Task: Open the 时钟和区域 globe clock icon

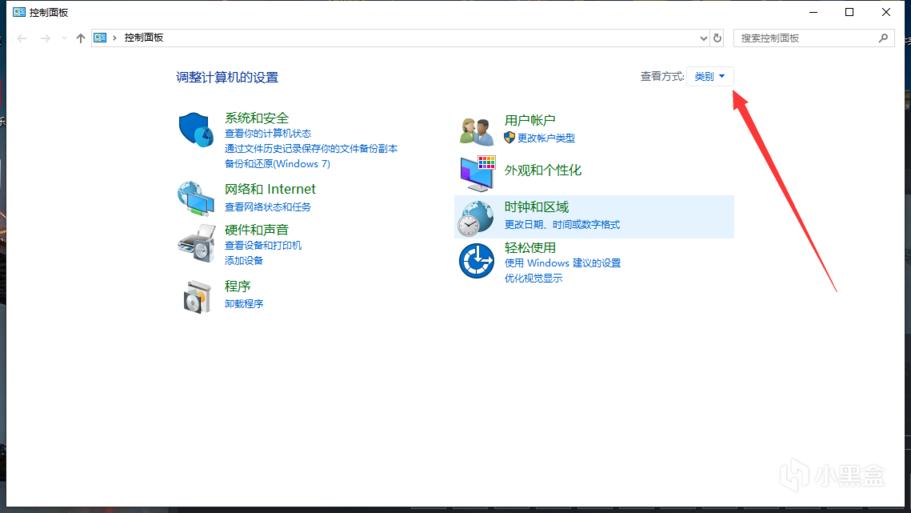Action: (476, 218)
